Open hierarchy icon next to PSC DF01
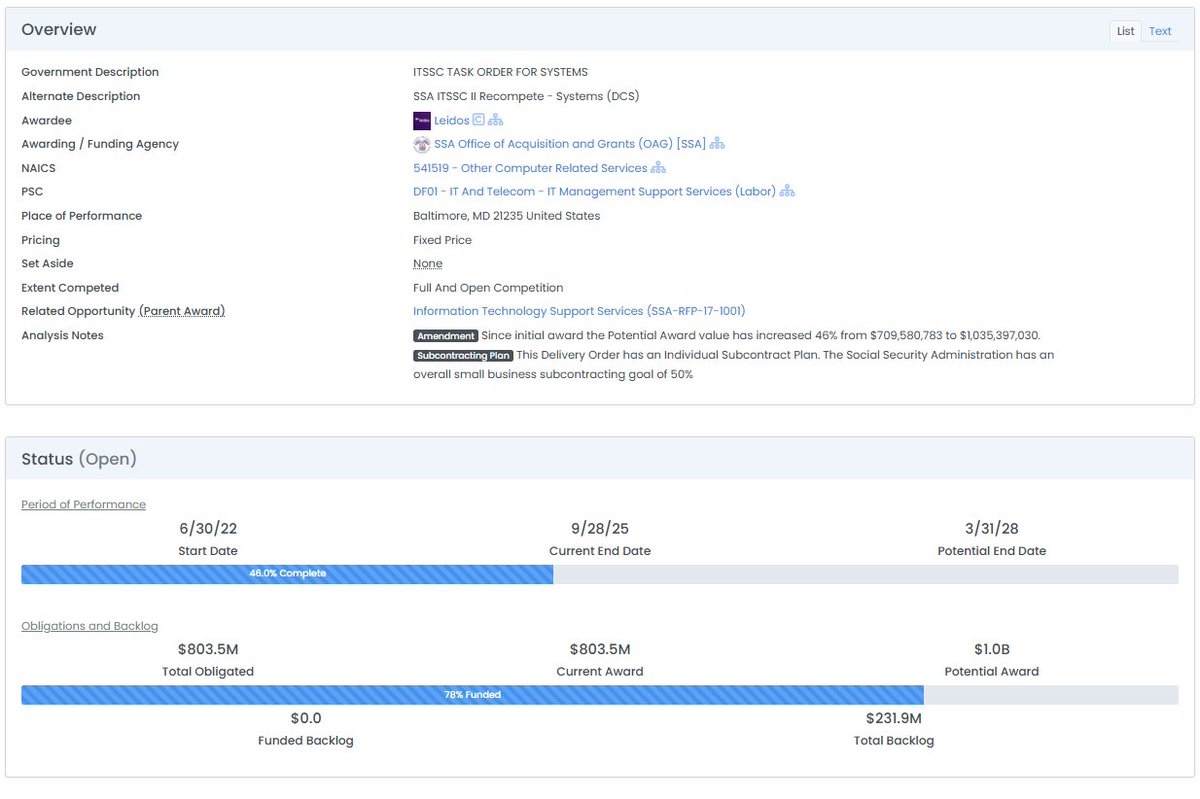This screenshot has height=799, width=1200. (x=787, y=192)
